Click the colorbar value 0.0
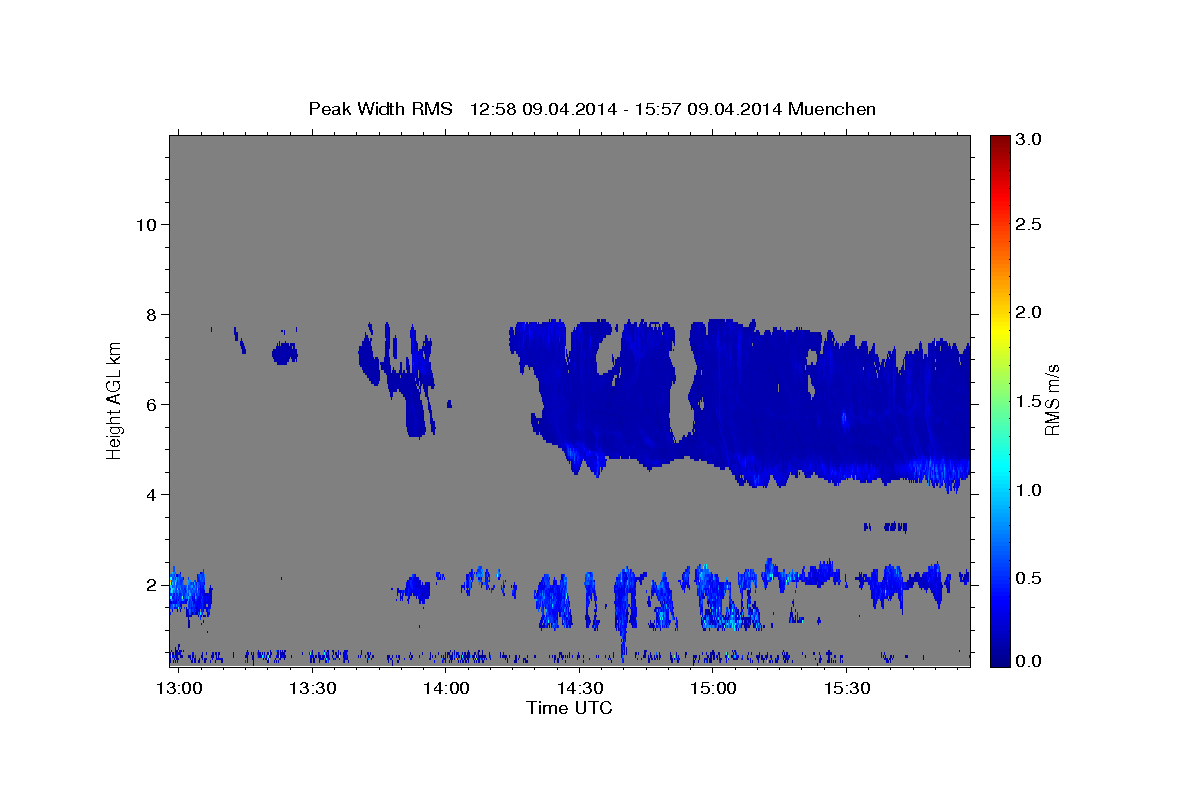Image resolution: width=1200 pixels, height=800 pixels. 1028,661
